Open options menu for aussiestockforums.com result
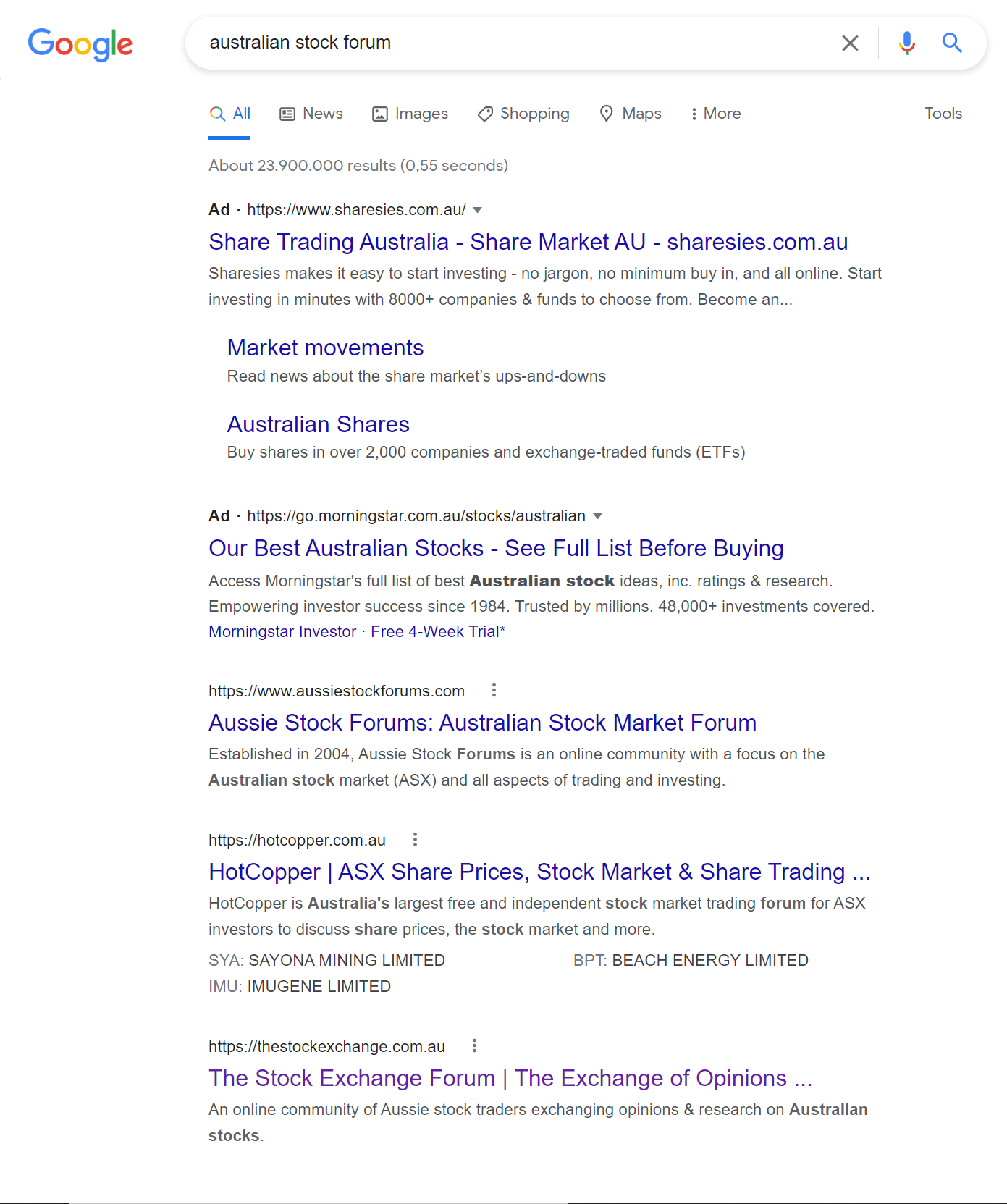This screenshot has height=1204, width=1007. click(494, 691)
